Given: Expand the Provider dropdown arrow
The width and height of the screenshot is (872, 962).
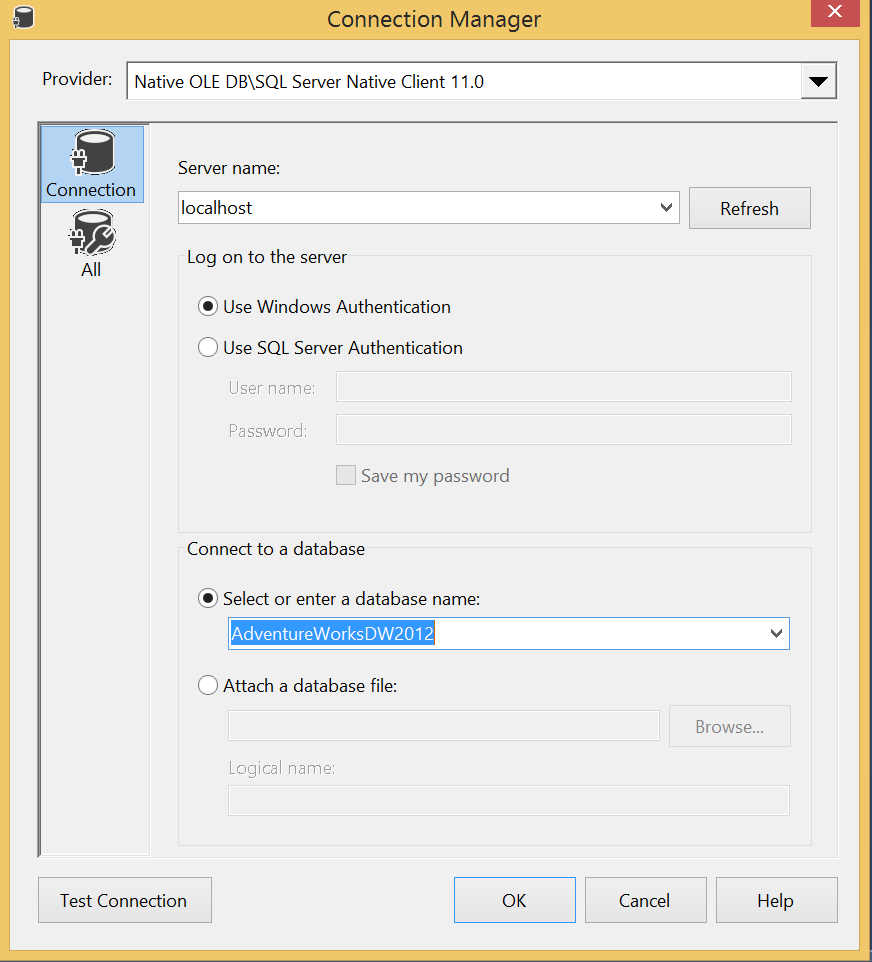Looking at the screenshot, I should [x=819, y=81].
